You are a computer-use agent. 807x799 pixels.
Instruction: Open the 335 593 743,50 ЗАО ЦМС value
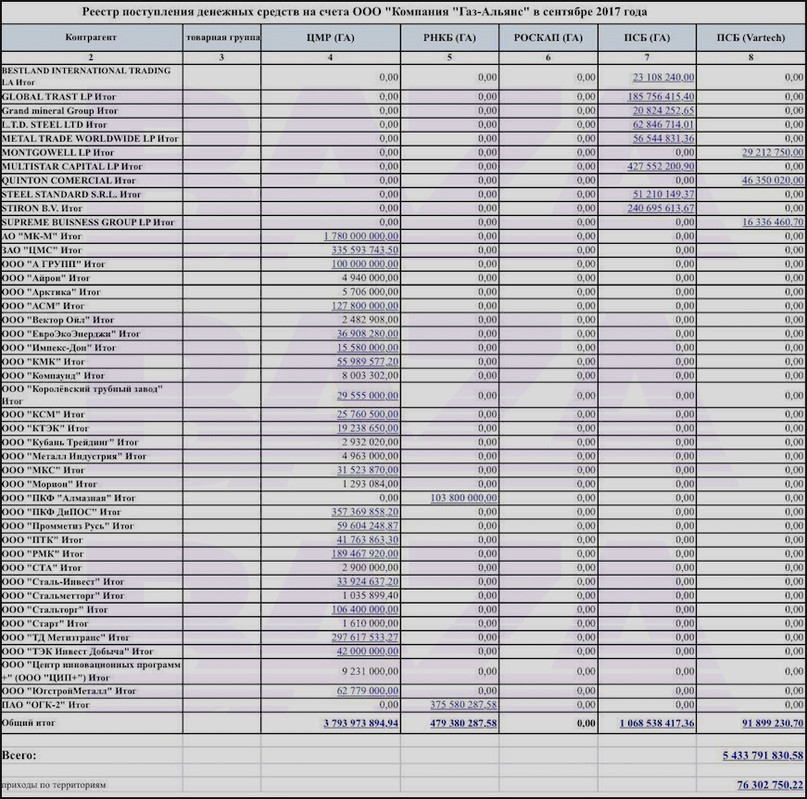coord(365,250)
